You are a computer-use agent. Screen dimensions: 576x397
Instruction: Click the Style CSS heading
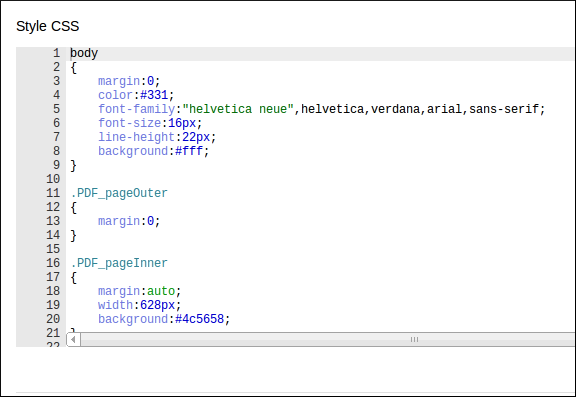(x=47, y=26)
